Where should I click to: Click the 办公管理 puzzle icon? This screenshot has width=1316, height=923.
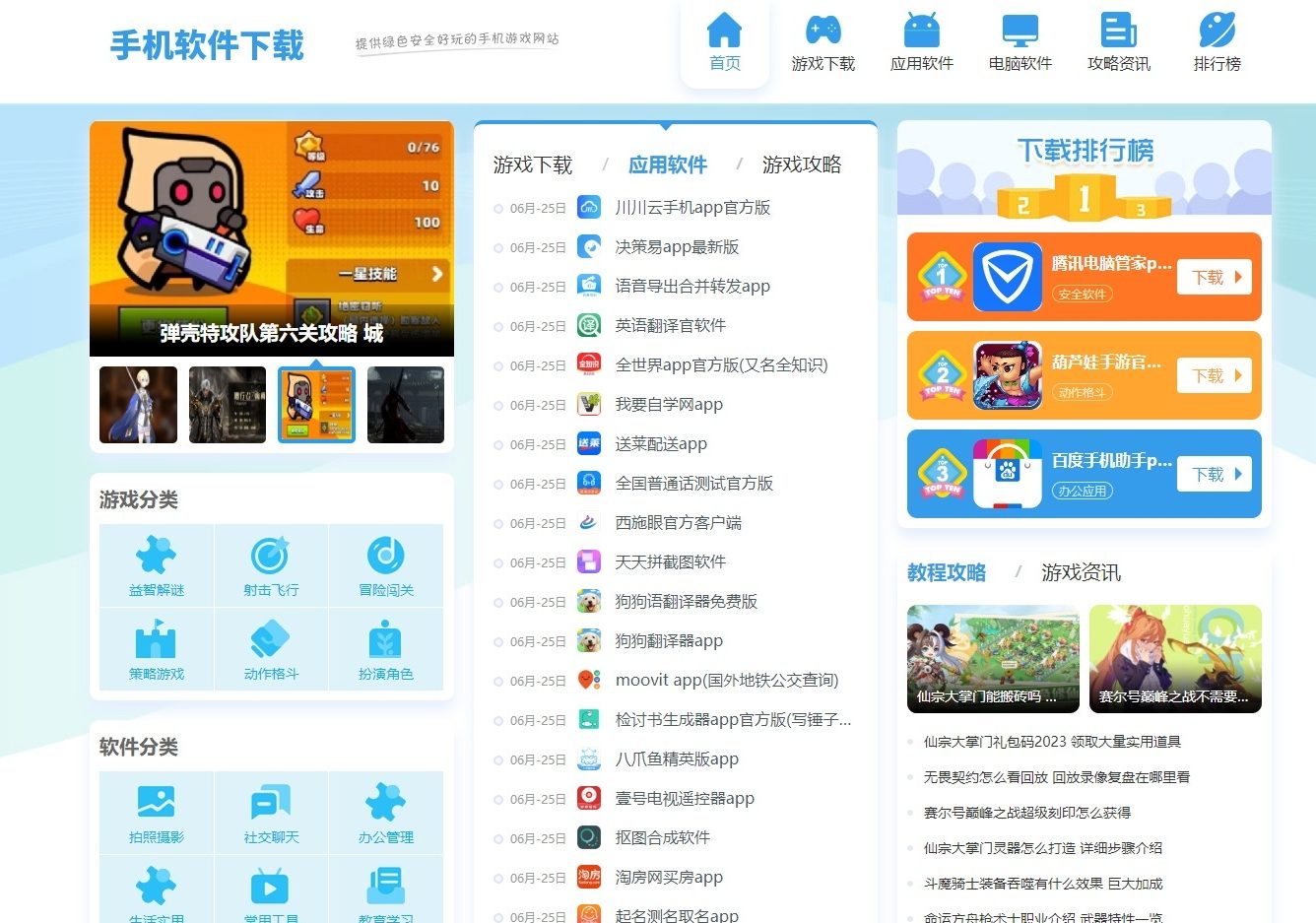pos(386,802)
